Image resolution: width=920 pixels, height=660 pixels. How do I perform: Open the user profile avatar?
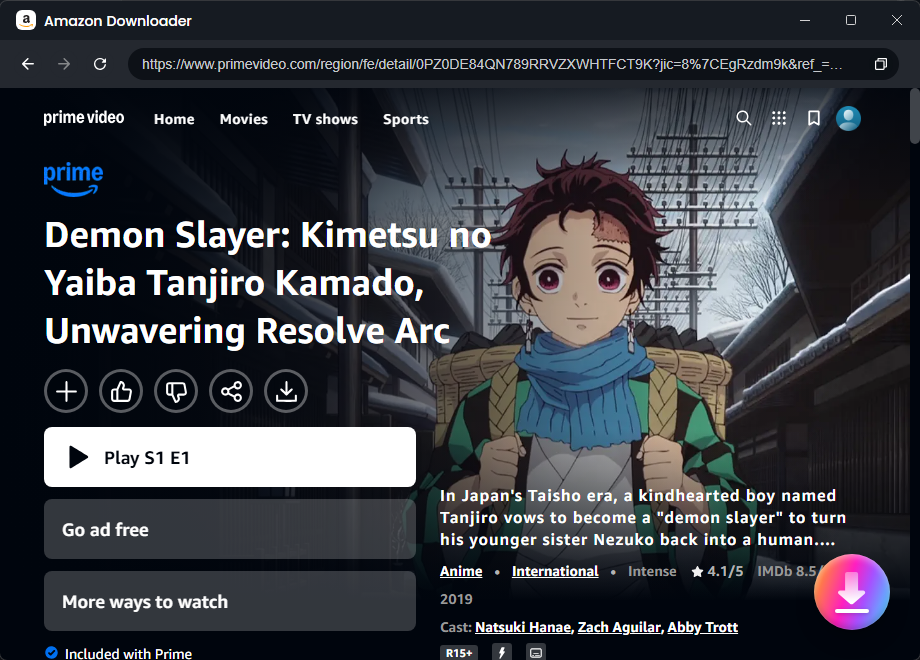[848, 119]
